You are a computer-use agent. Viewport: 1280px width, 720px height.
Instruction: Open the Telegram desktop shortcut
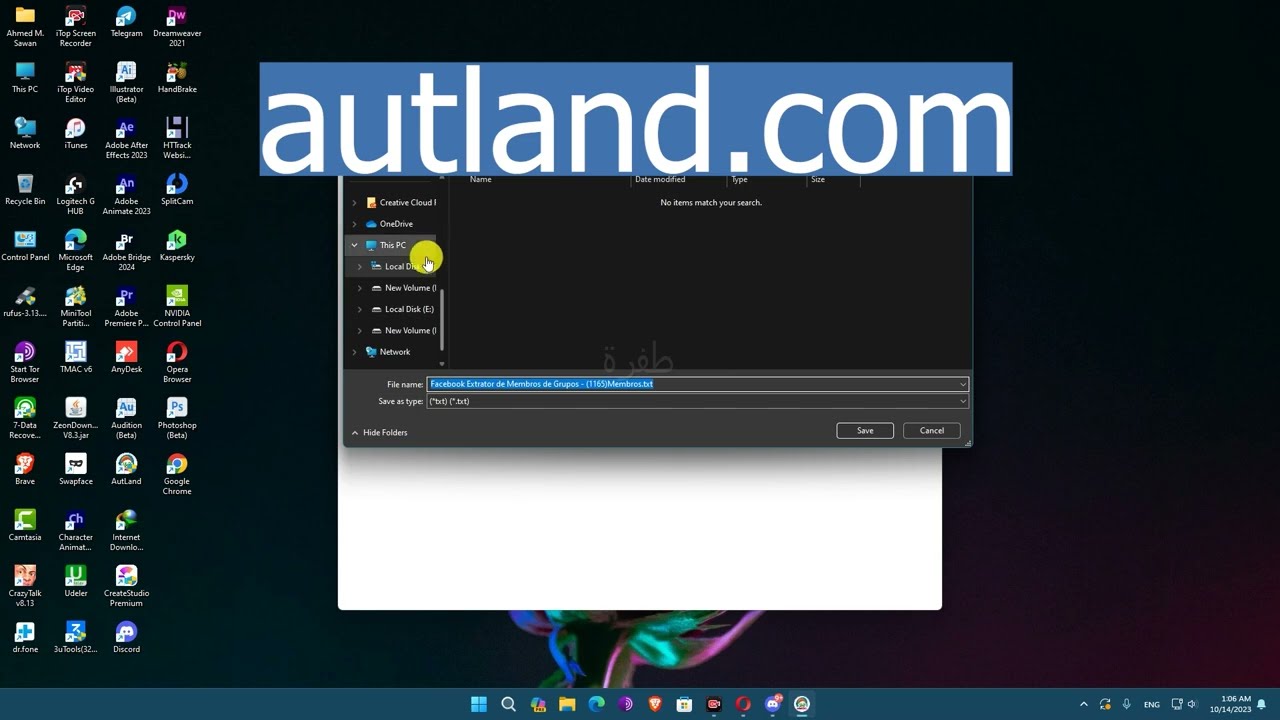coord(126,22)
